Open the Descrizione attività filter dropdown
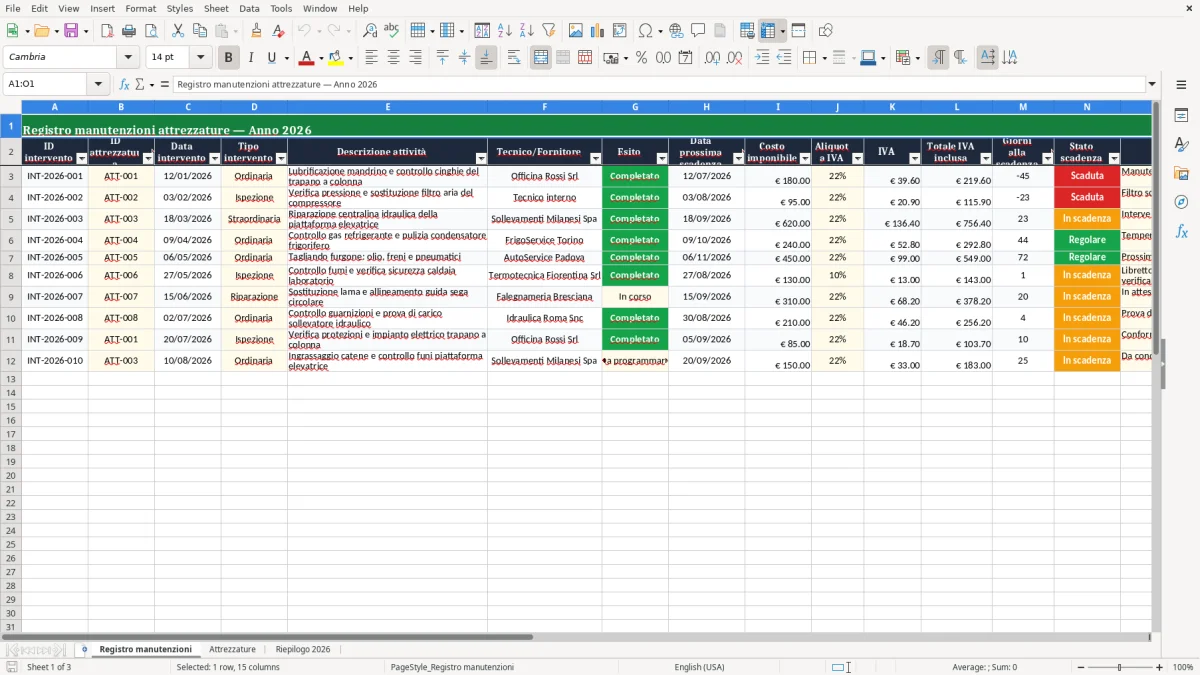Viewport: 1200px width, 675px height. (481, 158)
